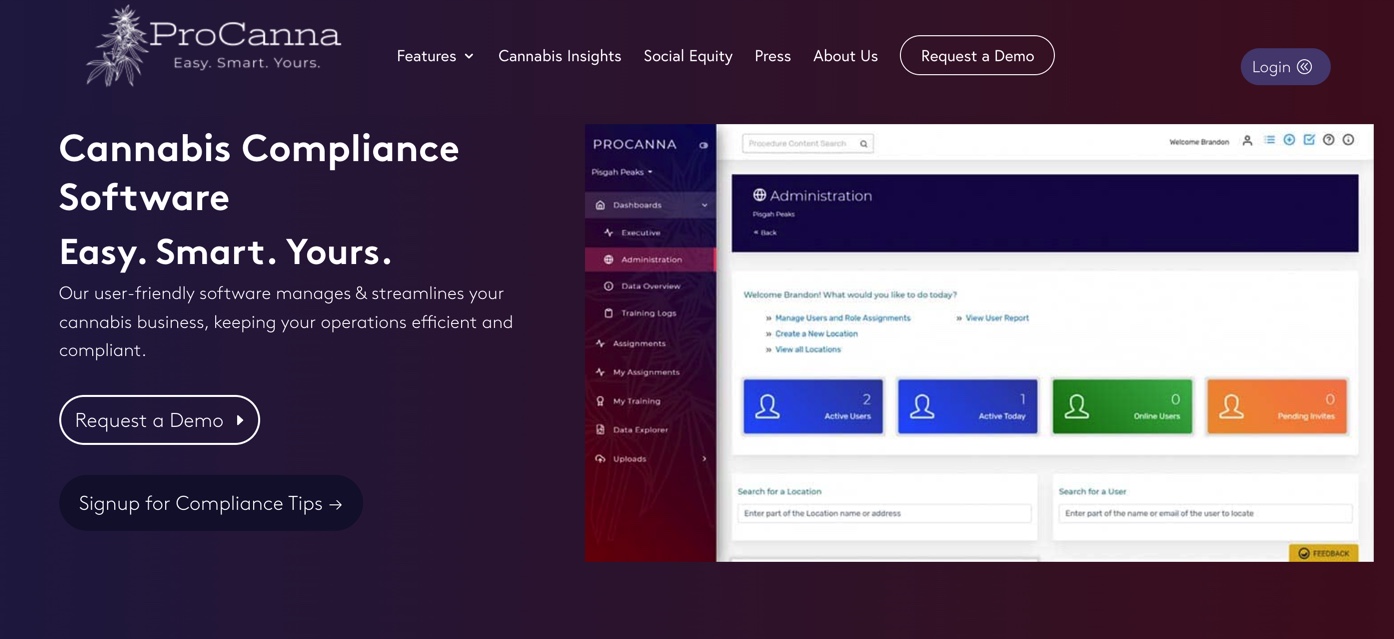Click the person icon on Online Users card
The height and width of the screenshot is (639, 1394).
coord(1077,407)
